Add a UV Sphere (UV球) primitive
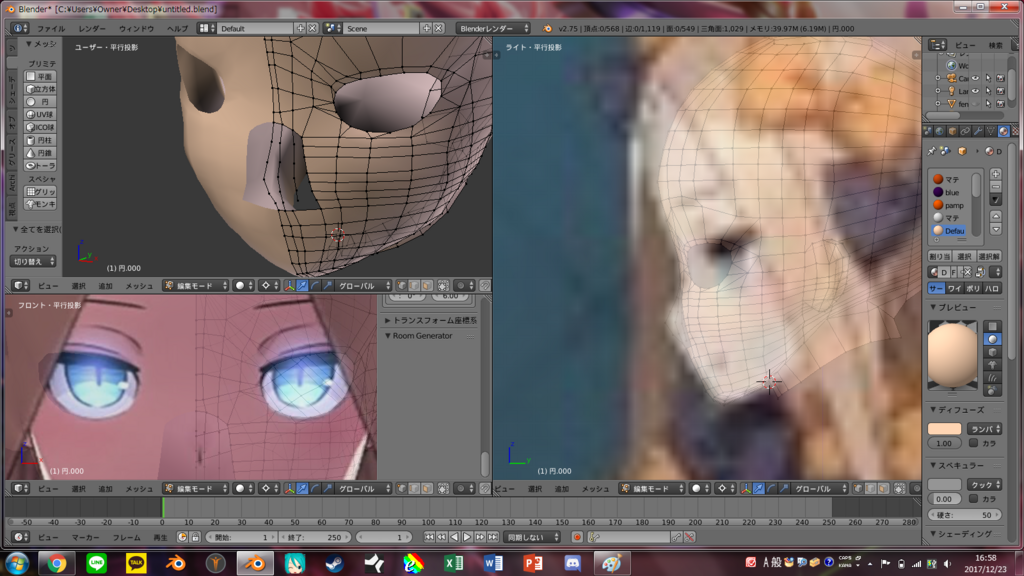The image size is (1024, 576). pos(40,114)
